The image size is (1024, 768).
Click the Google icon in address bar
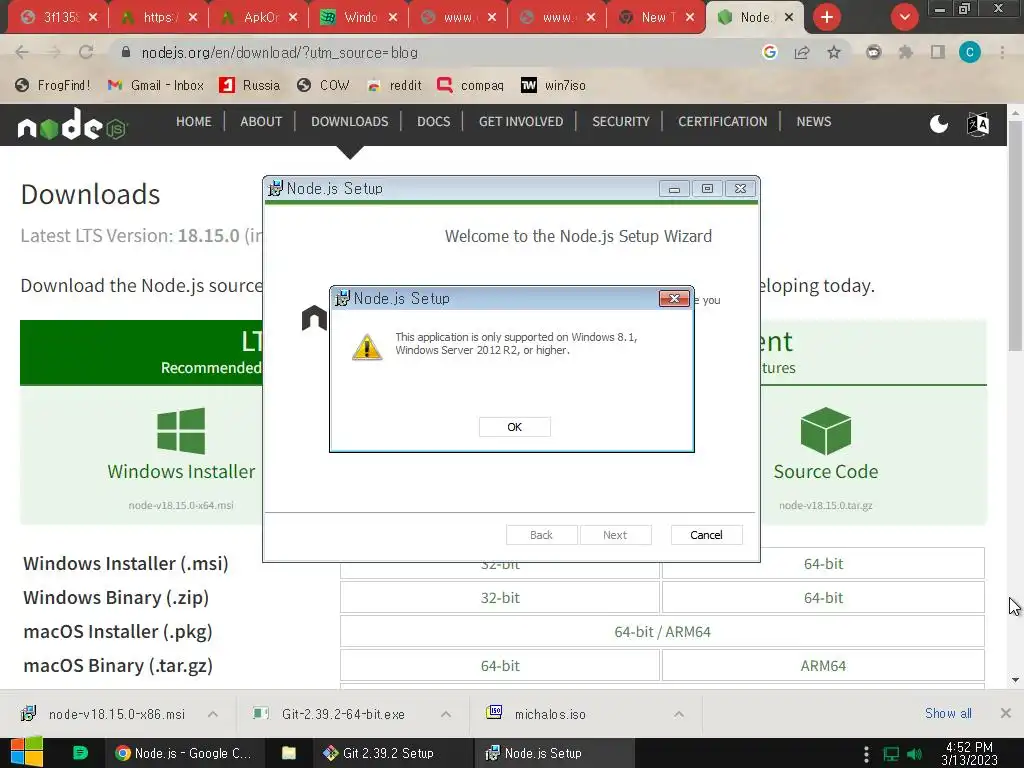(x=770, y=52)
